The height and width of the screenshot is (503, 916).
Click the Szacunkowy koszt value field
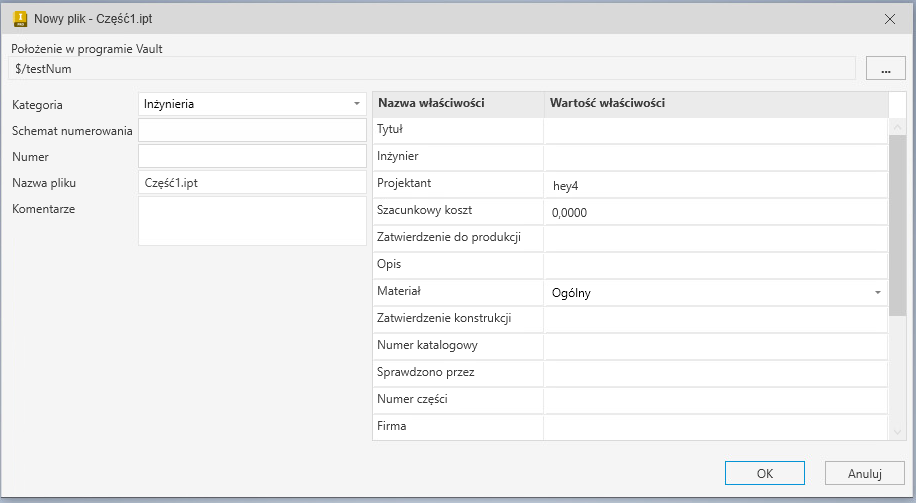pos(715,212)
